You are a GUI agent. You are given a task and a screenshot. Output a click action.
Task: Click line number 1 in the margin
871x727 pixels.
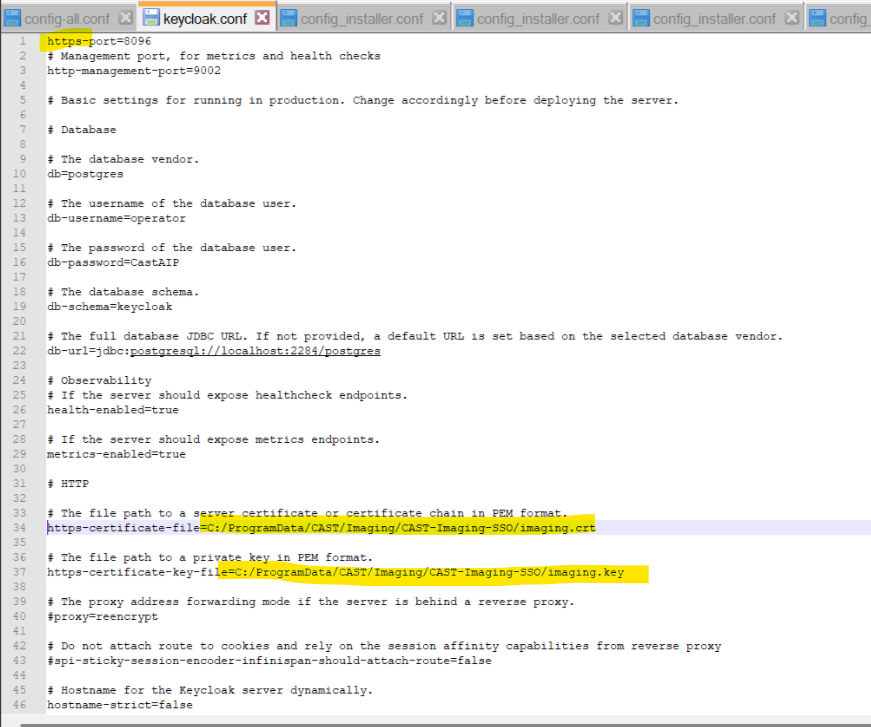pos(22,42)
